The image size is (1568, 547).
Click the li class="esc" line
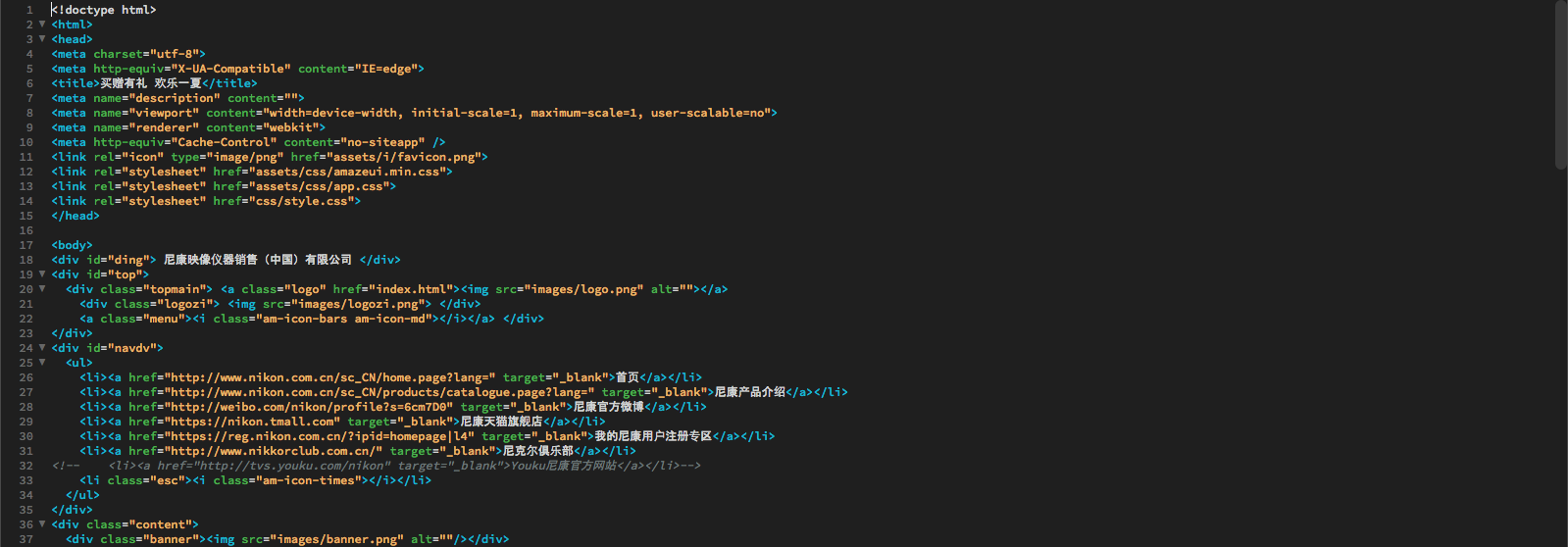pyautogui.click(x=255, y=480)
